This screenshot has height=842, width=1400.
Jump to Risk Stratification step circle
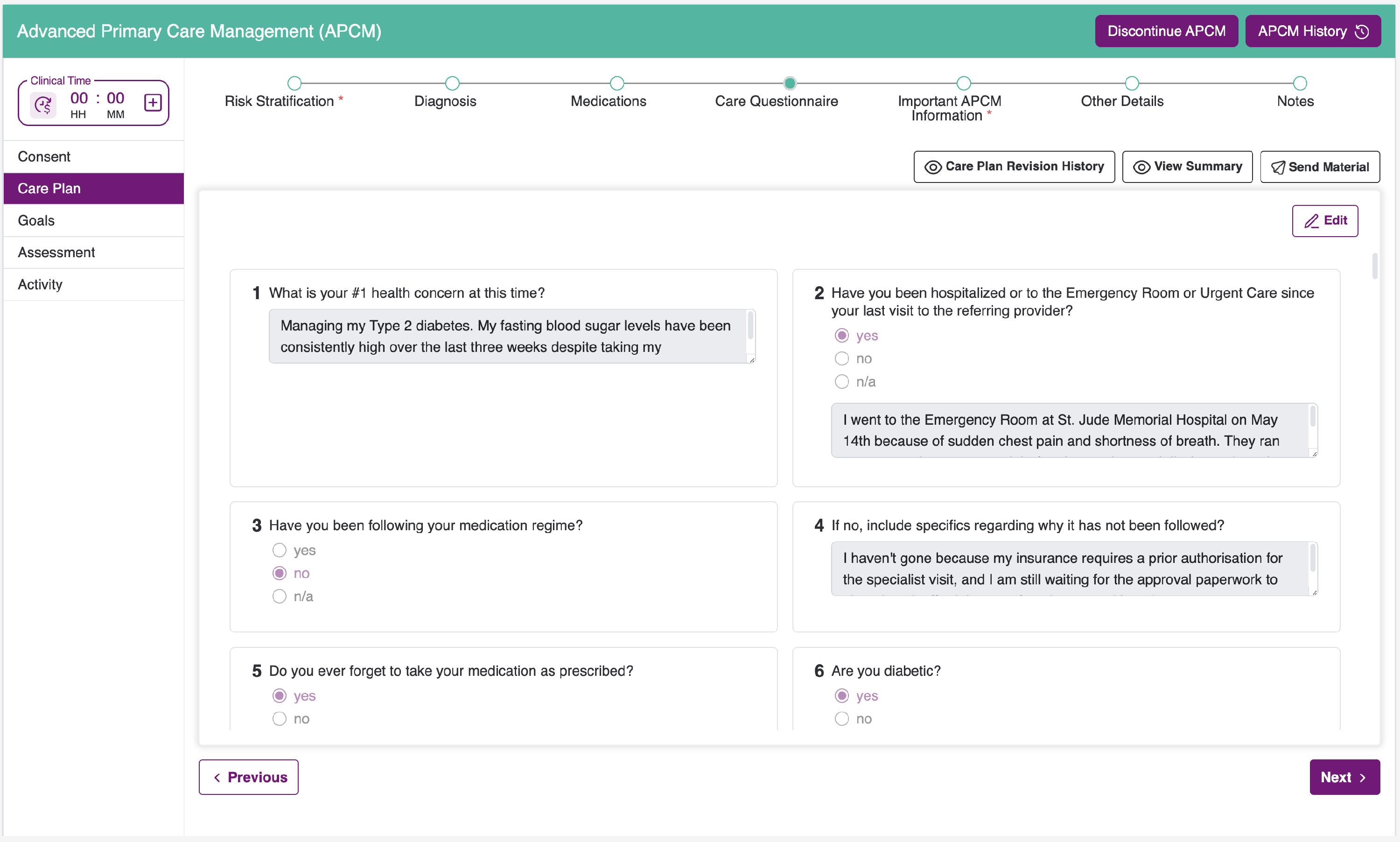(294, 84)
